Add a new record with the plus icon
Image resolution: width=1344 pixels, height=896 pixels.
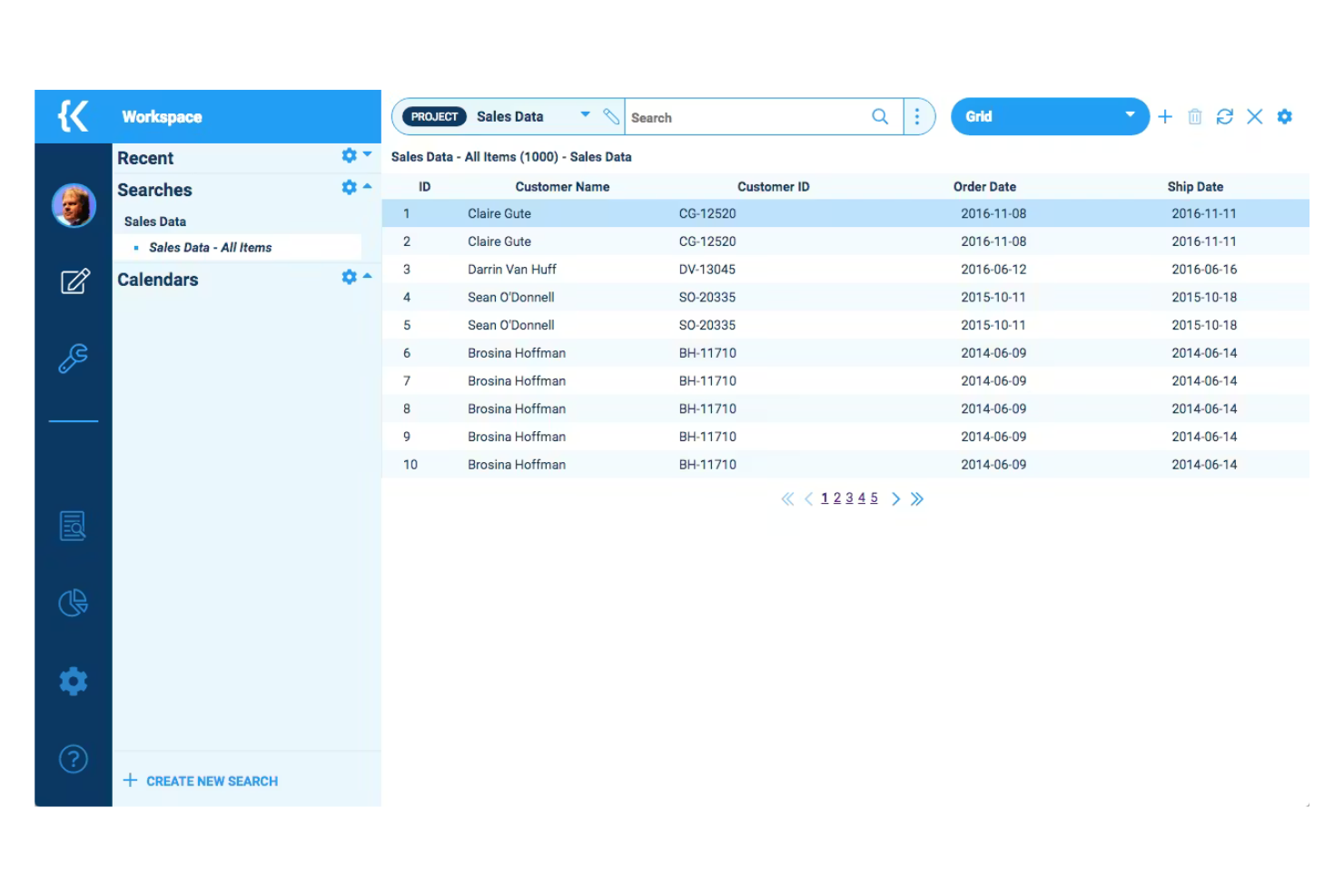1165,116
